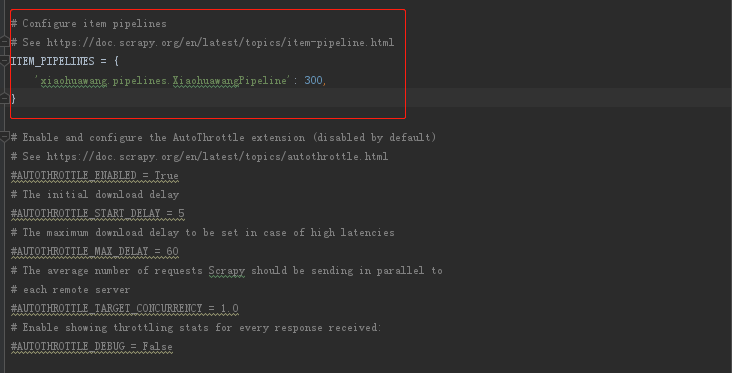732x373 pixels.
Task: Click the 'throttling stats' comment line
Action: coord(196,328)
